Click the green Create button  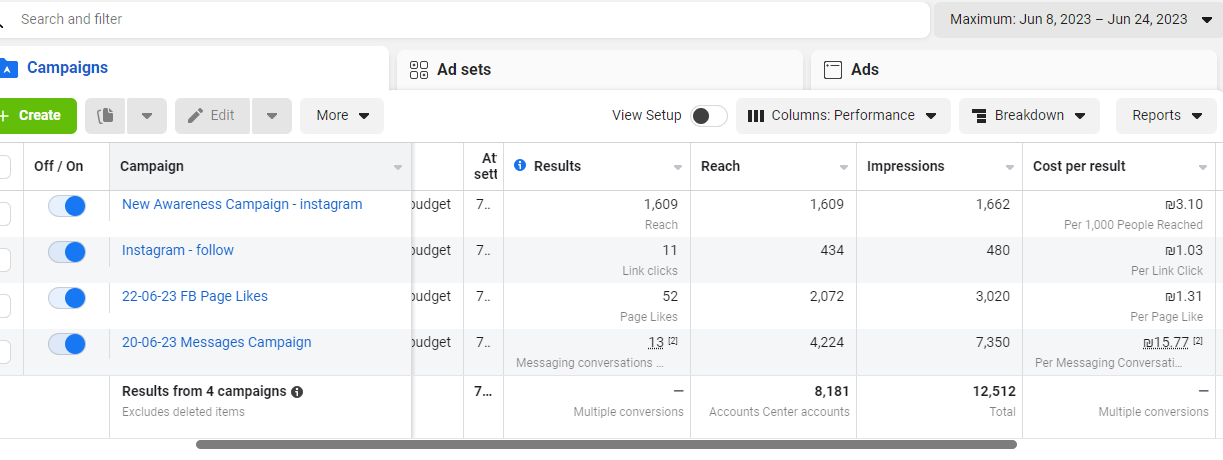38,116
